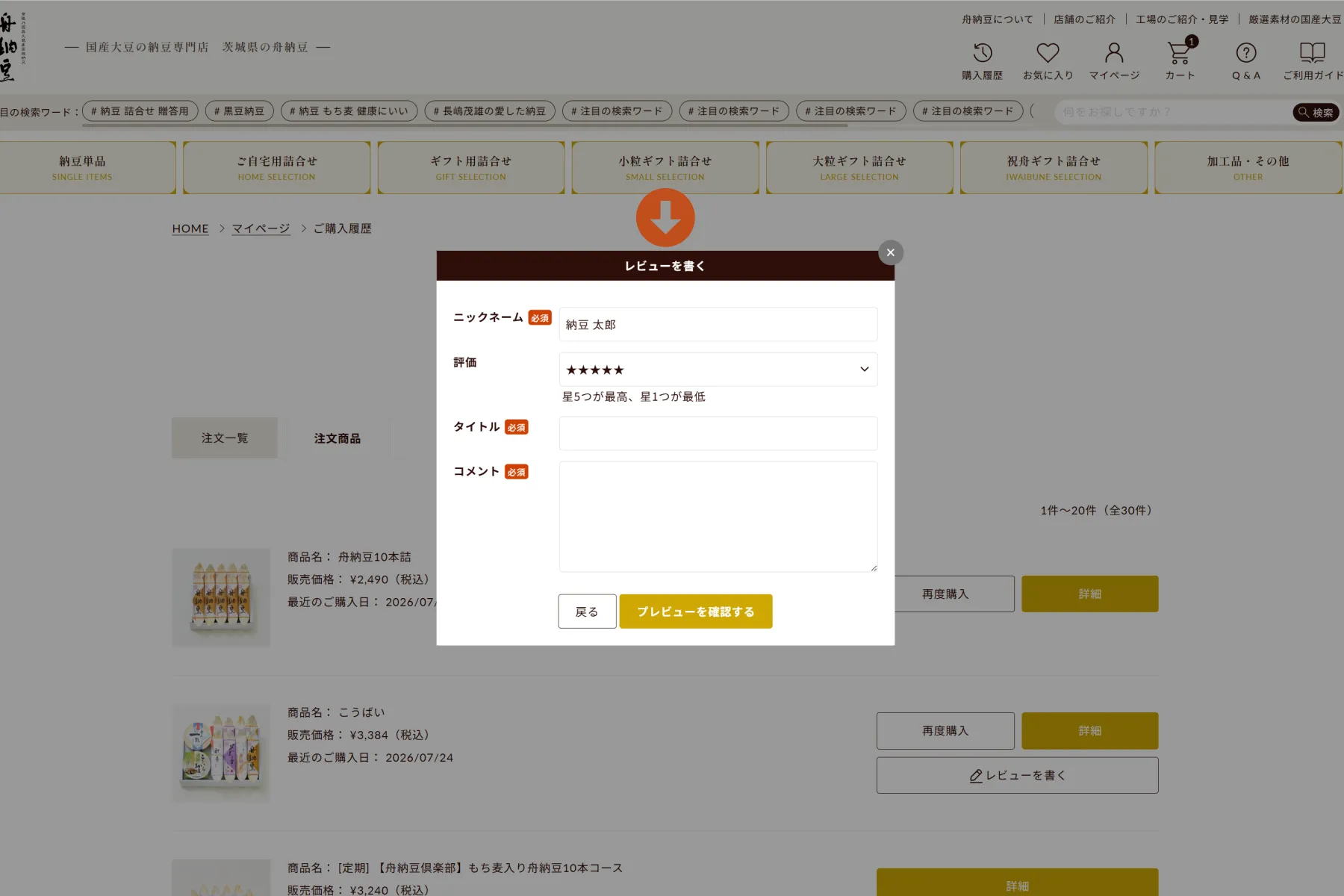
Task: Click the nickname input field
Action: click(x=718, y=325)
